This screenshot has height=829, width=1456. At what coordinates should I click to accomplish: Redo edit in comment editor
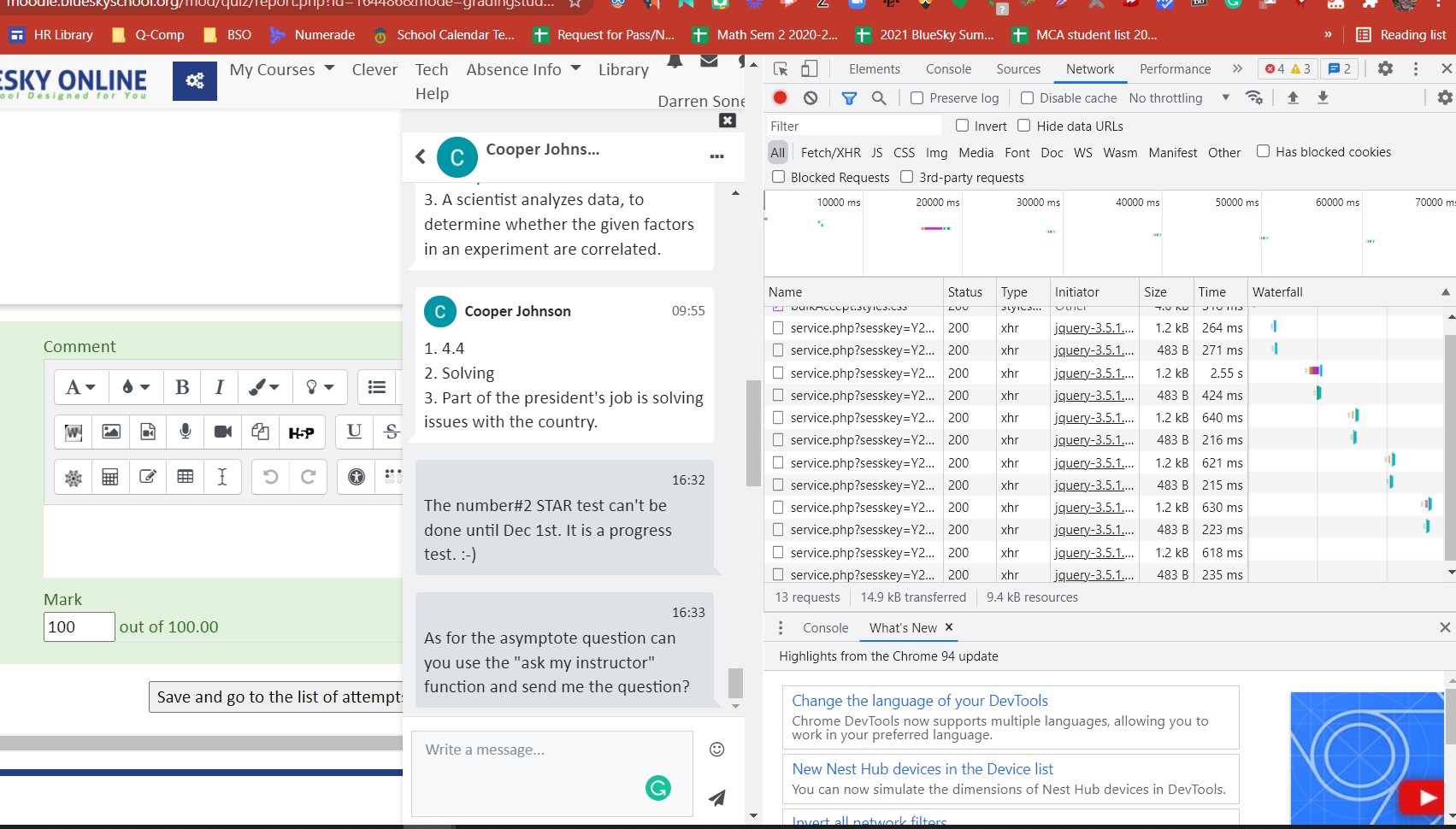[308, 477]
